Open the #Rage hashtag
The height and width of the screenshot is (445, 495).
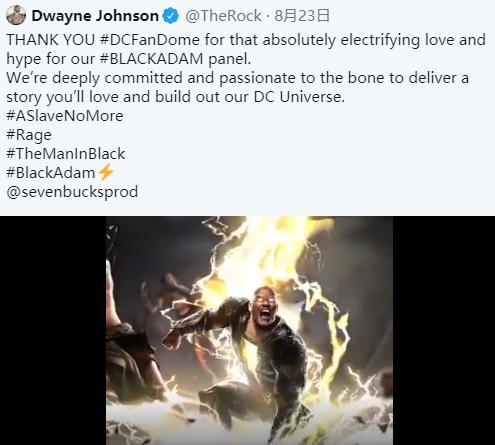tap(29, 135)
